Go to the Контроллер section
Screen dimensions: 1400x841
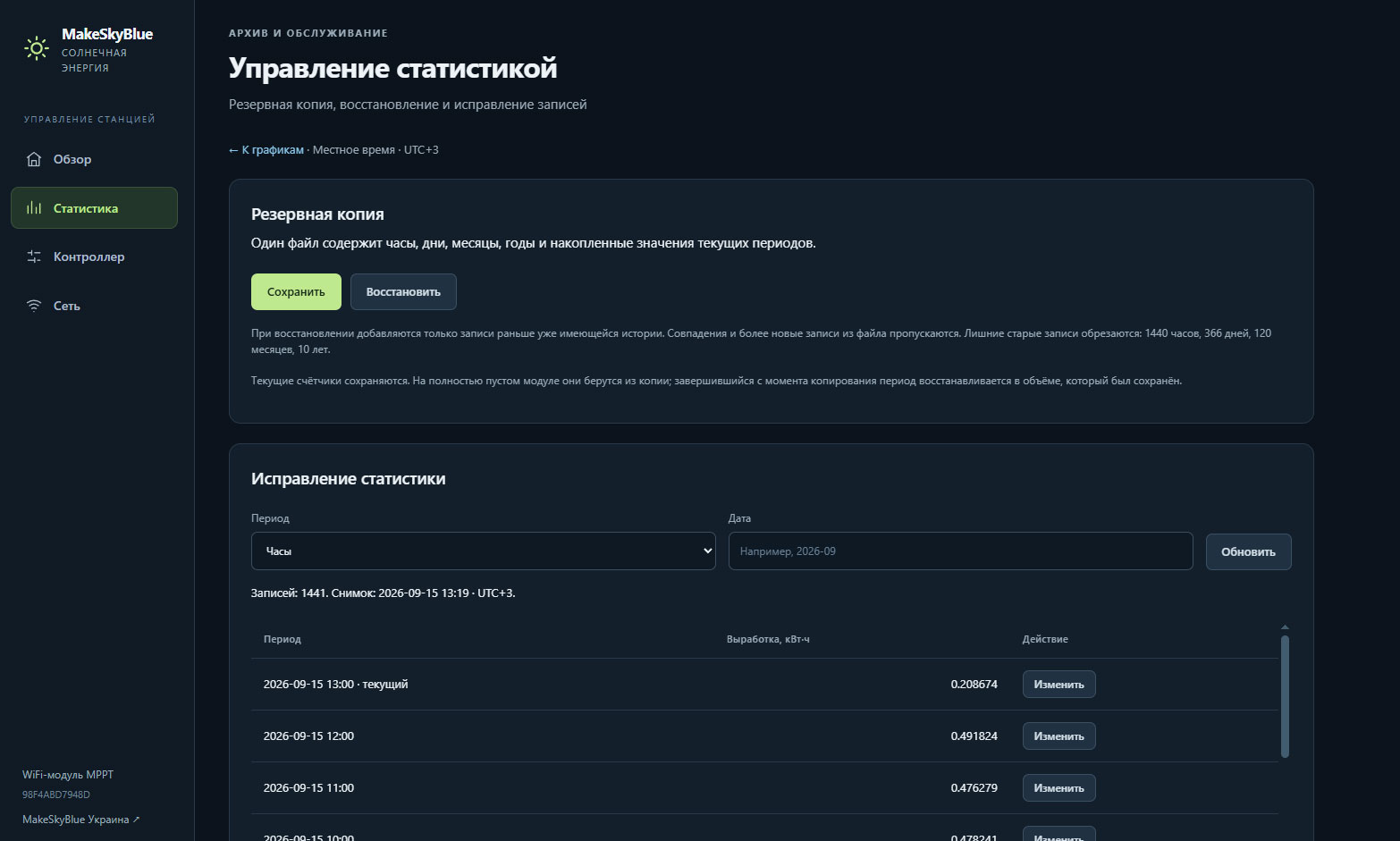(94, 257)
